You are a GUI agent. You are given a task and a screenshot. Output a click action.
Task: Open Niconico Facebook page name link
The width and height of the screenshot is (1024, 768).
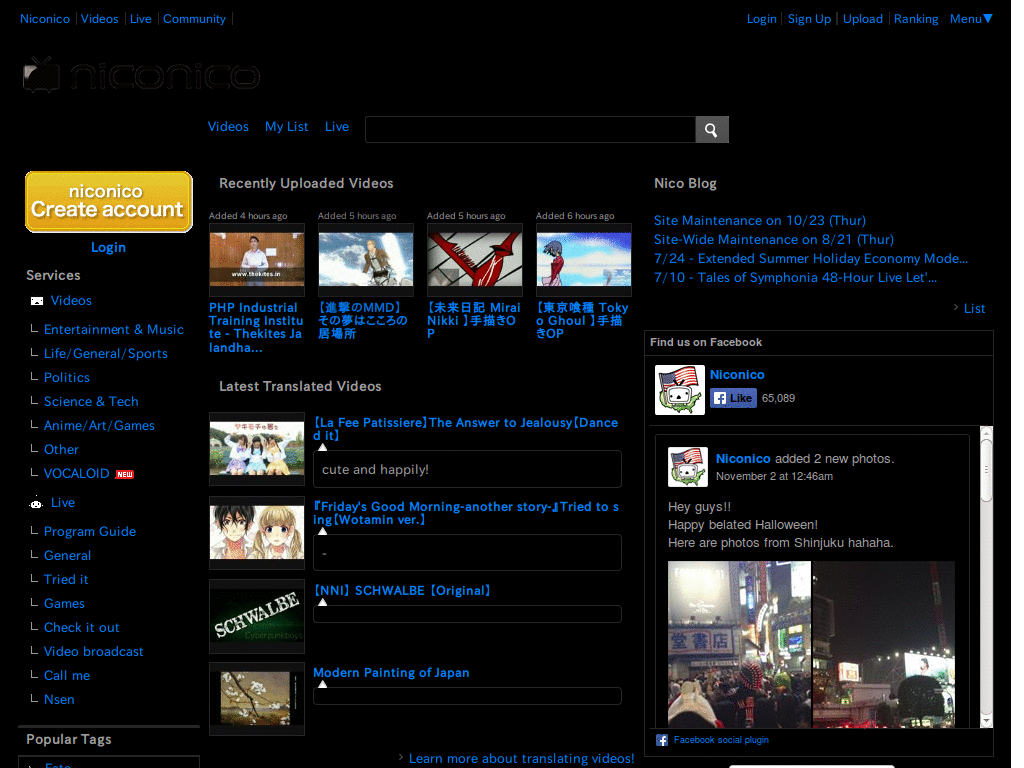(x=737, y=375)
